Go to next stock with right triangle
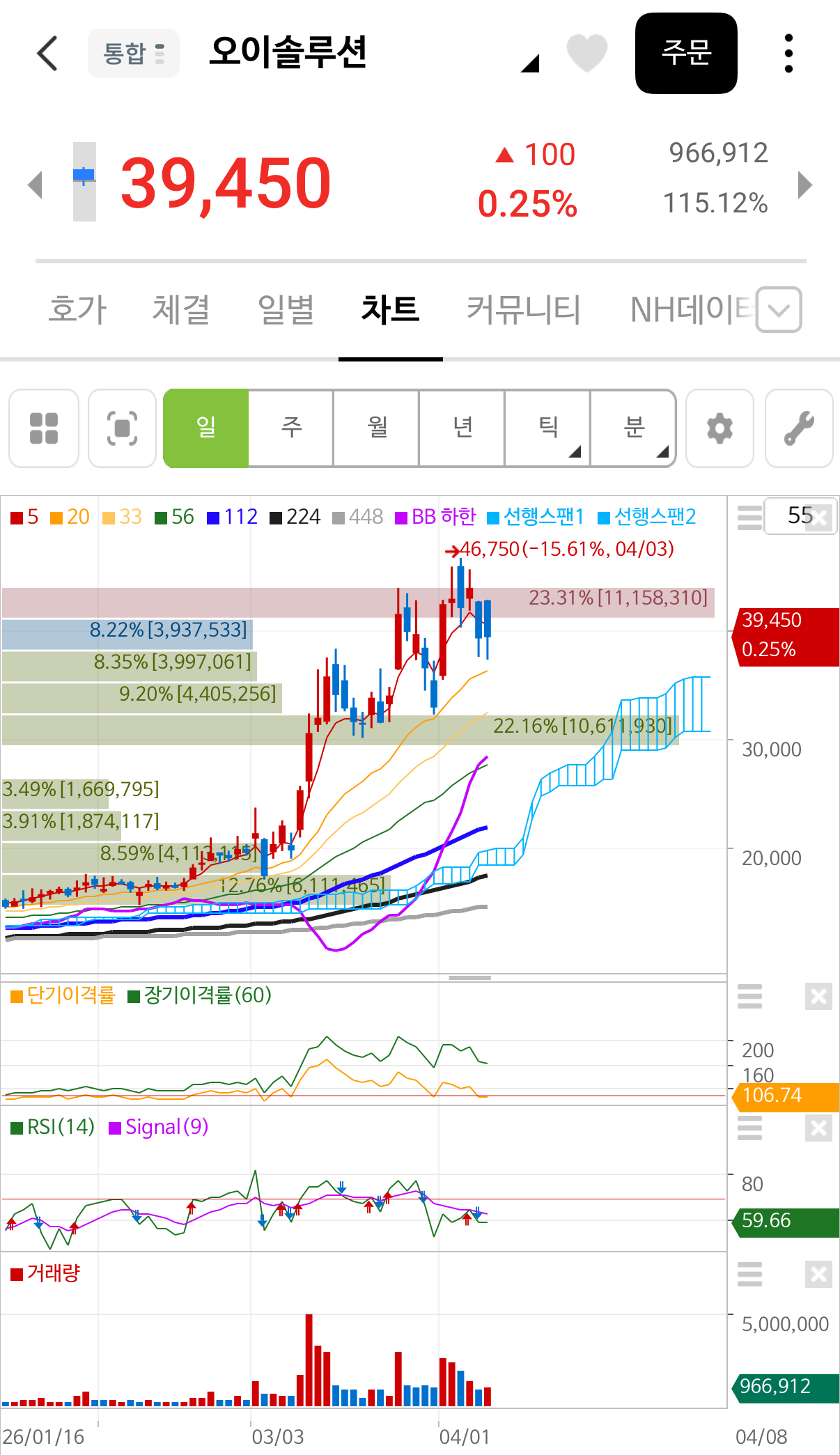The image size is (840, 1455). pos(805,185)
